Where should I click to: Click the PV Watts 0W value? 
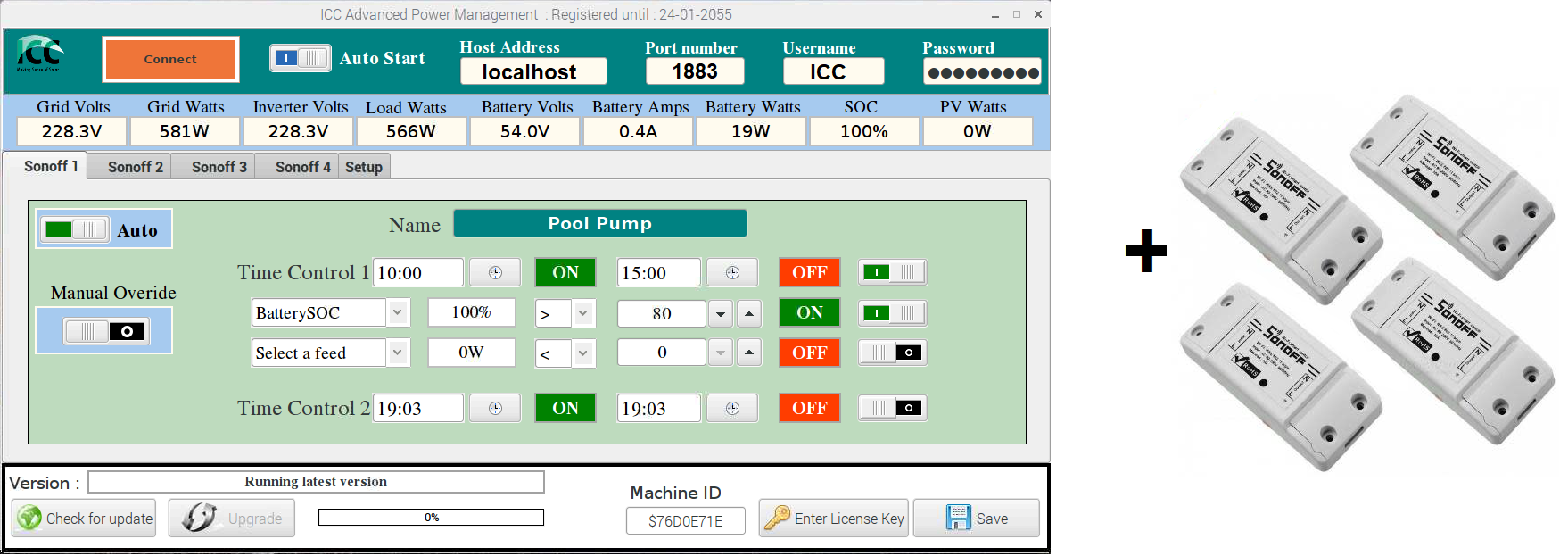[978, 131]
